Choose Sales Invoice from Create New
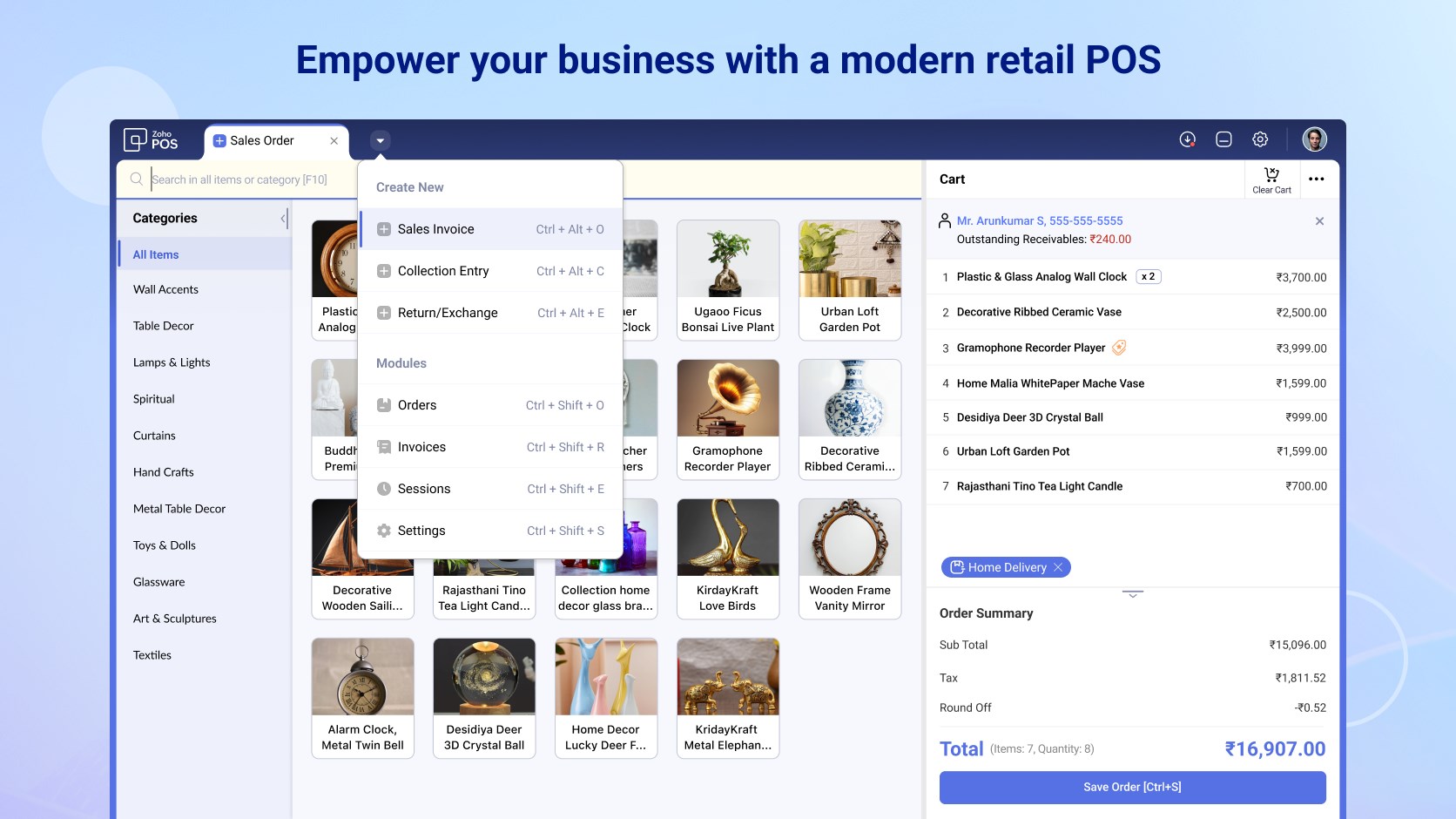 (490, 229)
